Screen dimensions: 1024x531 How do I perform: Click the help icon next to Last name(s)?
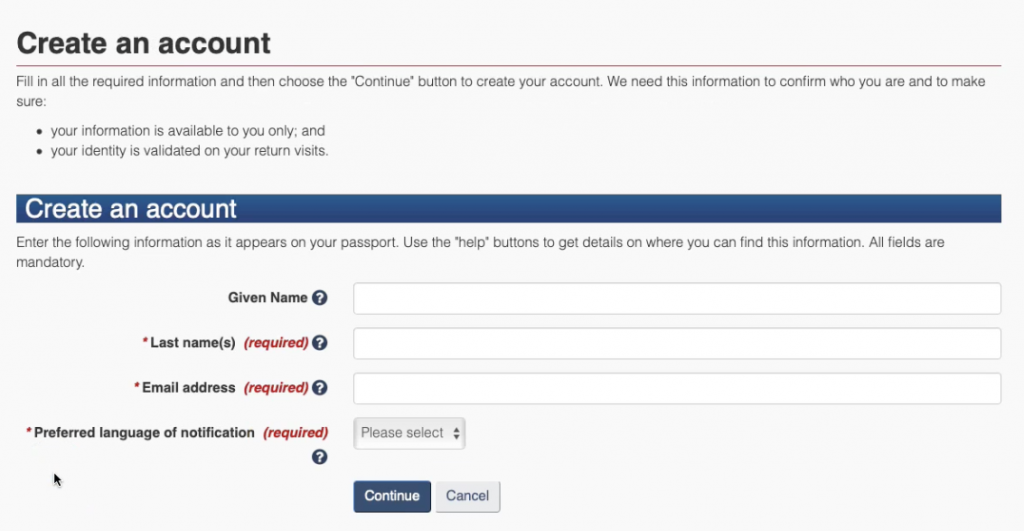(x=320, y=343)
